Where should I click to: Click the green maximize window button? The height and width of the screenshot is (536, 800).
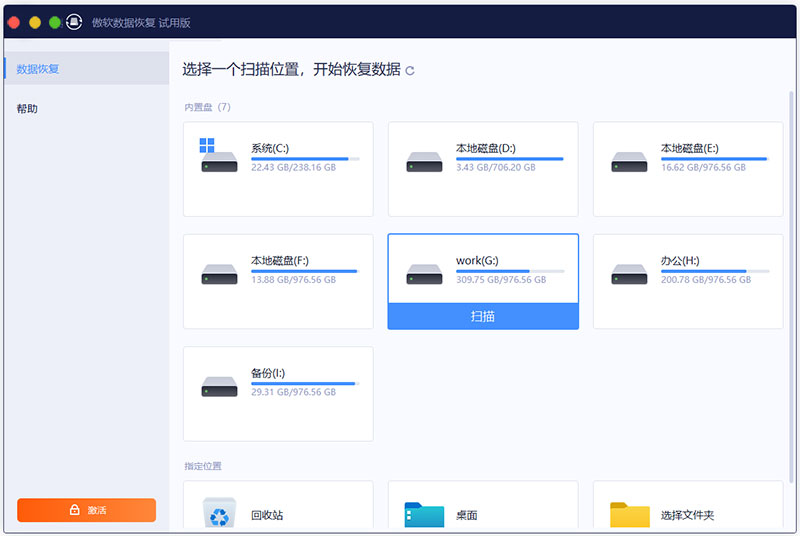click(x=55, y=22)
